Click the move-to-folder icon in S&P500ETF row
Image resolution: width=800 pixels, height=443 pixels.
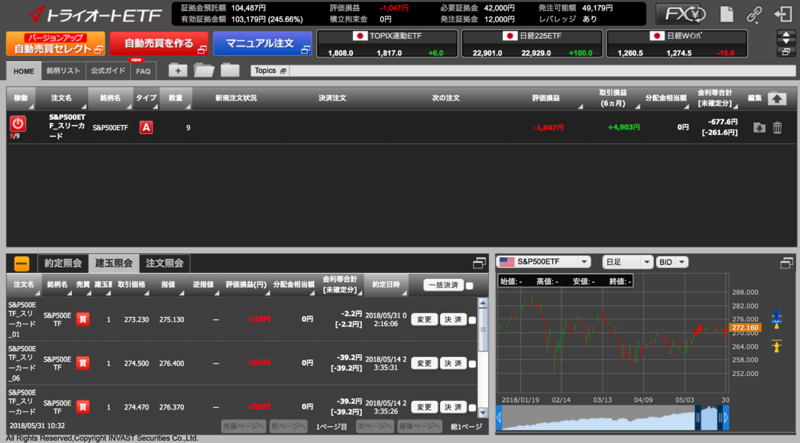(759, 128)
